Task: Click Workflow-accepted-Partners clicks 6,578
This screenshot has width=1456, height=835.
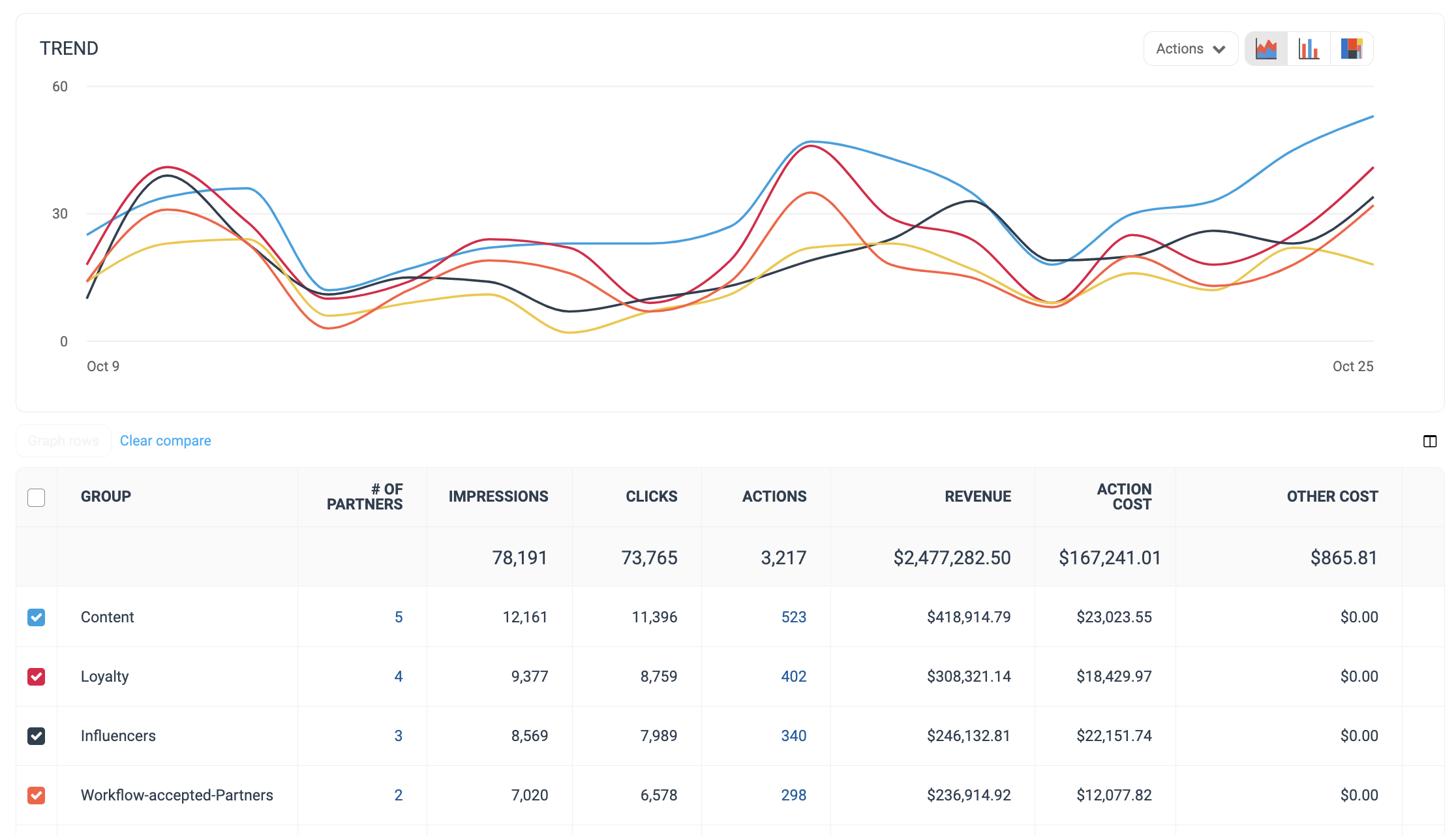Action: [659, 795]
